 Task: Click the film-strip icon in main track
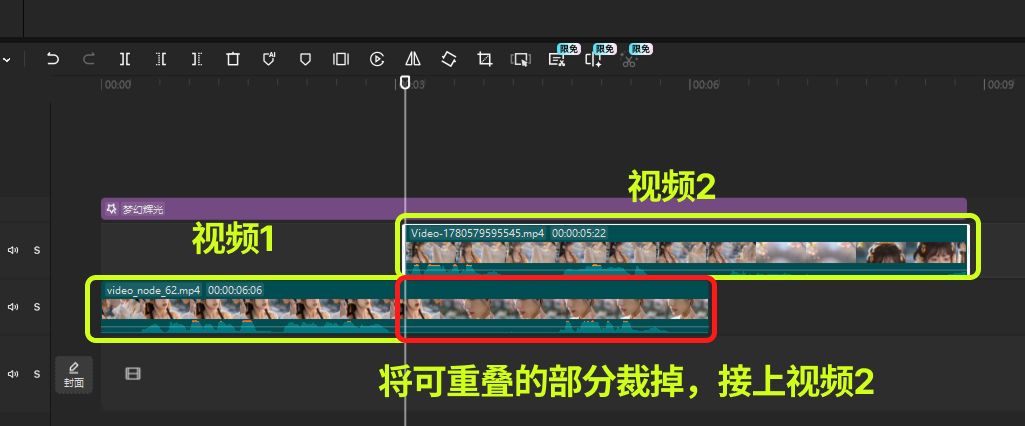click(x=133, y=374)
